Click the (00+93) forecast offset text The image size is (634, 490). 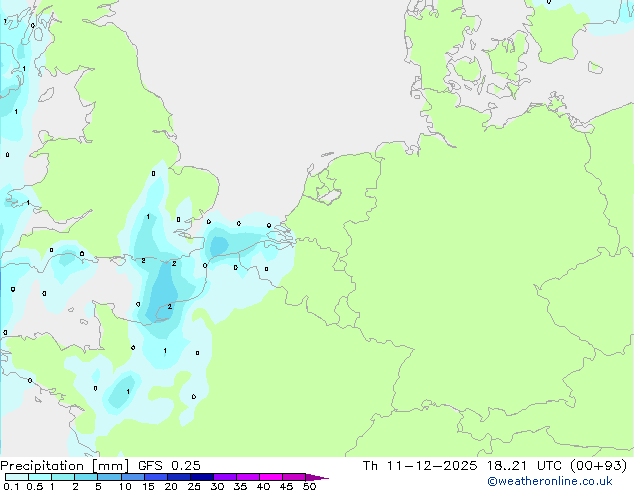[598, 466]
